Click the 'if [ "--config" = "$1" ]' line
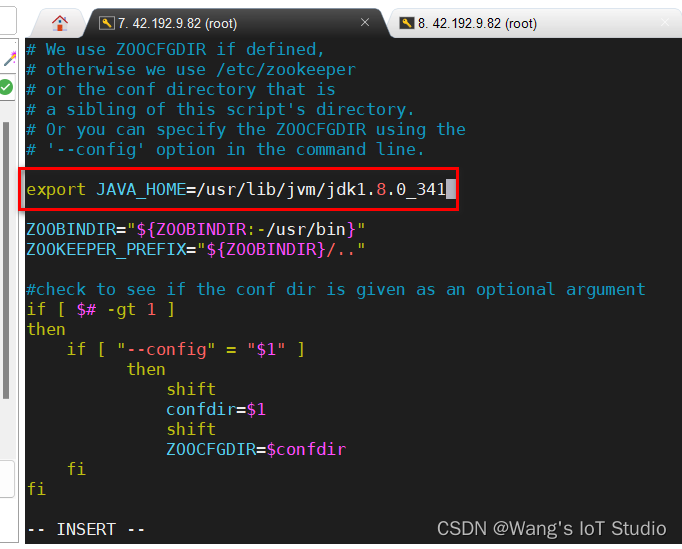 click(186, 349)
